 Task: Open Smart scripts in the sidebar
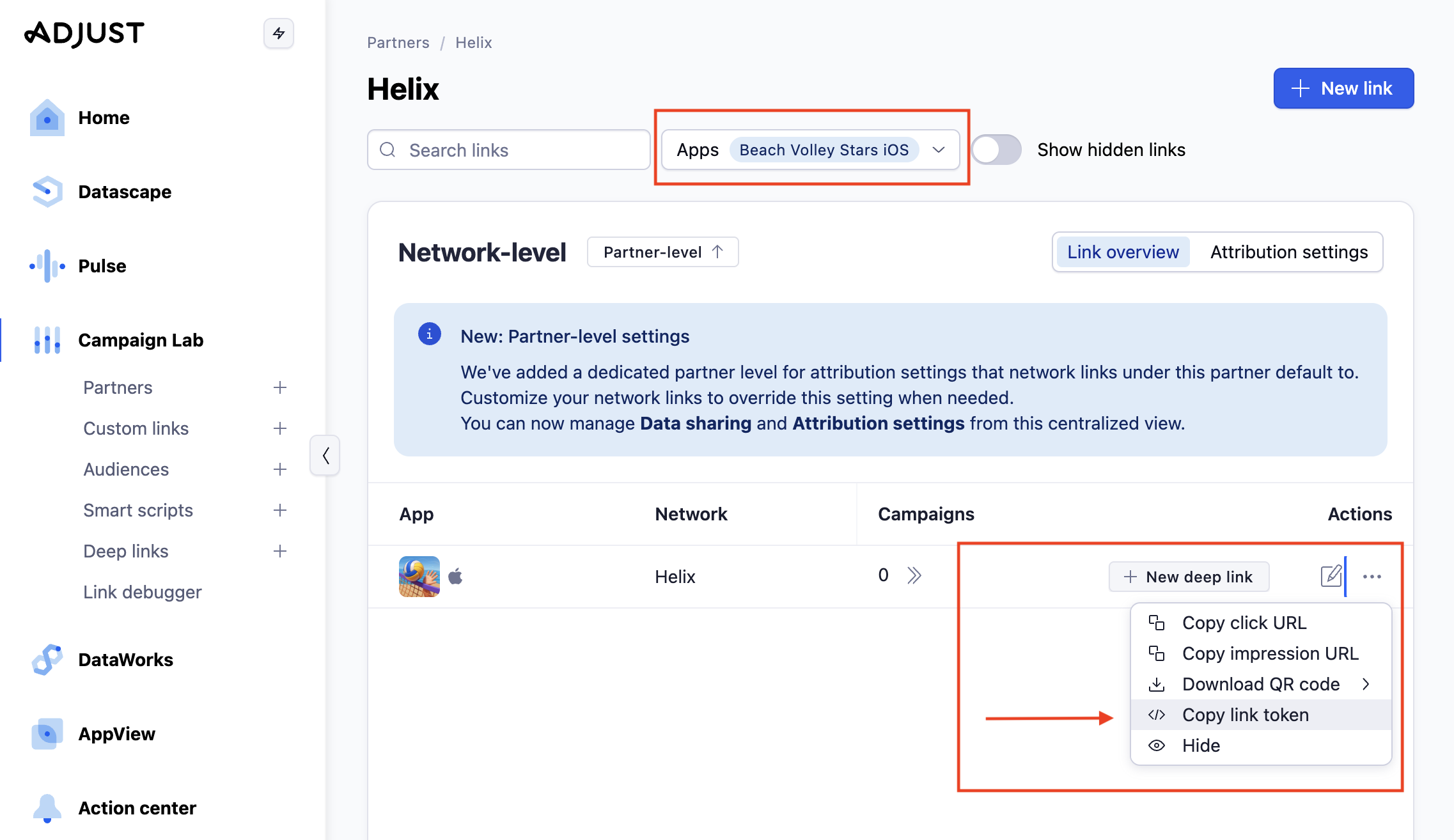point(138,510)
